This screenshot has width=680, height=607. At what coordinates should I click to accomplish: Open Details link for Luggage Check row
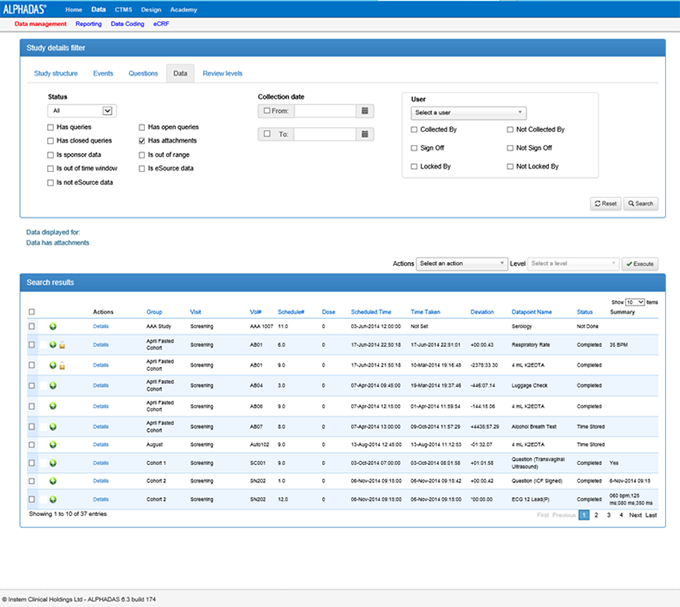point(101,385)
